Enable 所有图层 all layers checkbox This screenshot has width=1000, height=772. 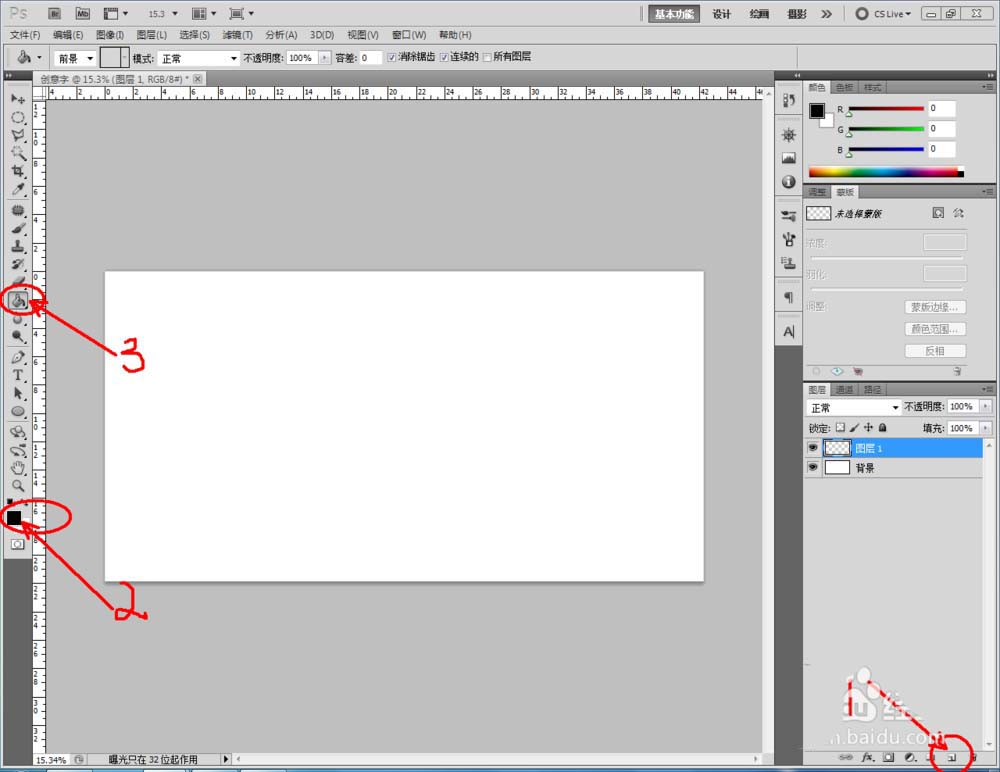click(x=487, y=57)
